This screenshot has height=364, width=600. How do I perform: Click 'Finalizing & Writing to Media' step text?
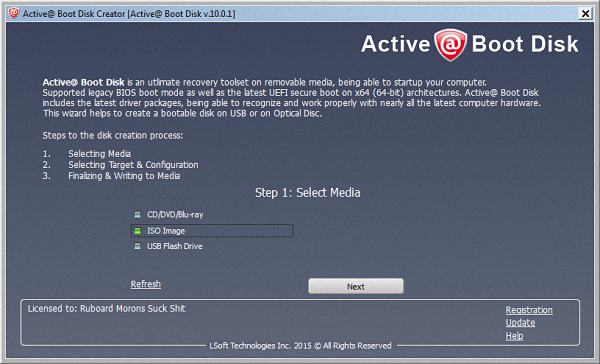coord(124,176)
